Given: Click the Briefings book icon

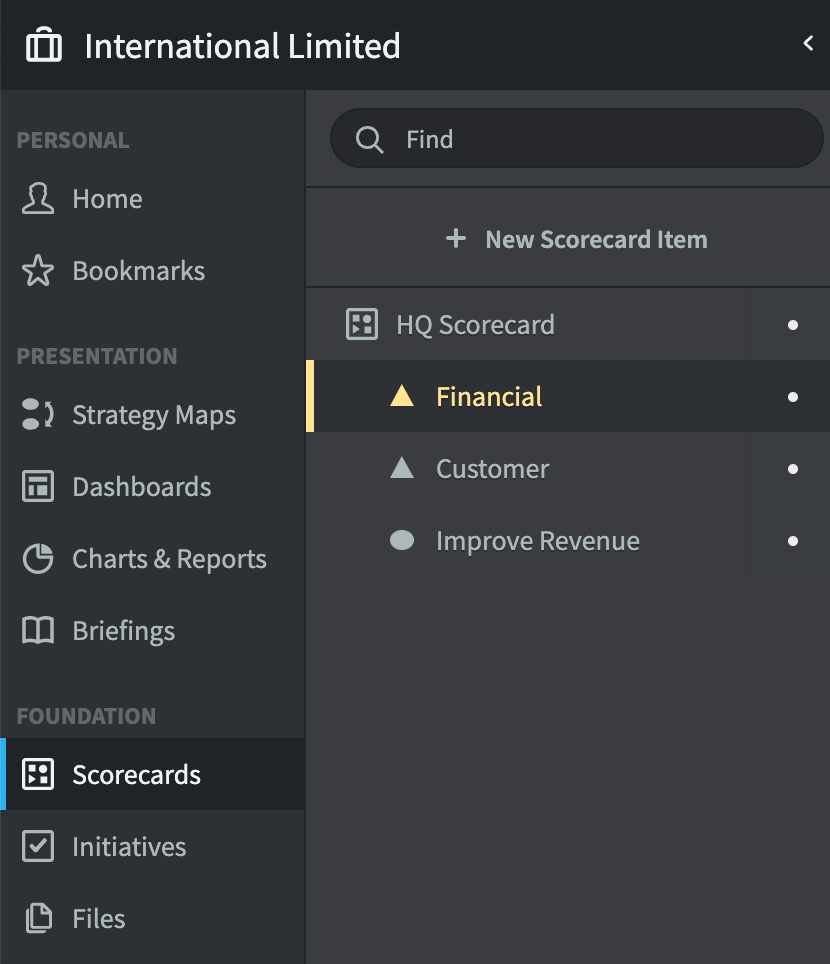Looking at the screenshot, I should coord(37,630).
